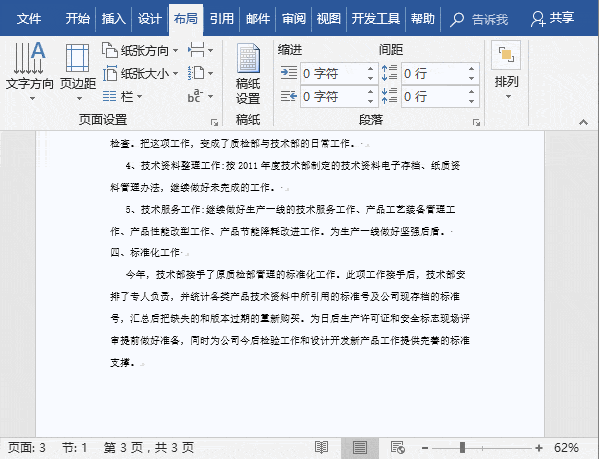Open the 文字方向 text direction tool
This screenshot has width=599, height=459.
(x=29, y=71)
